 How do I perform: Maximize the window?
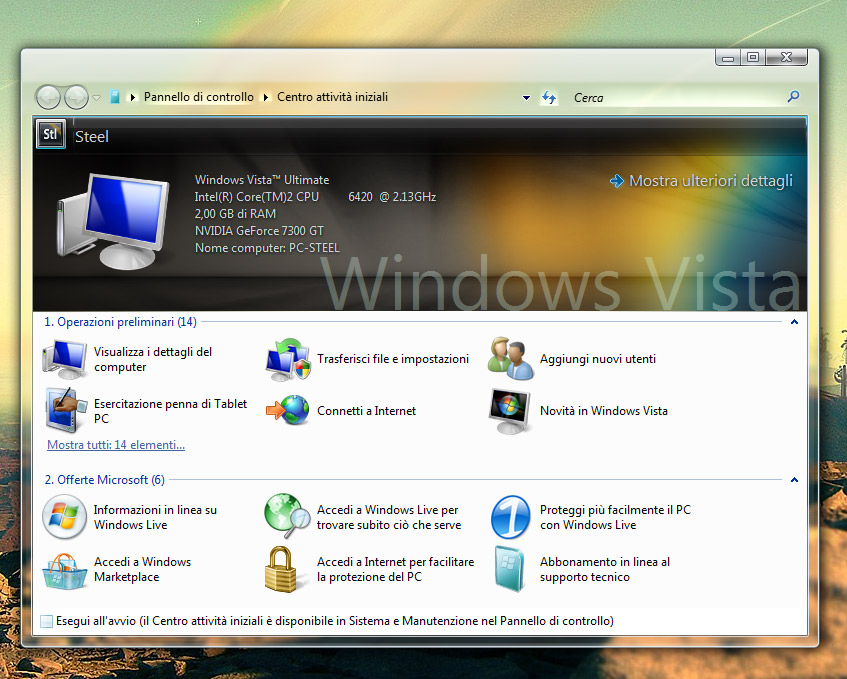point(753,57)
